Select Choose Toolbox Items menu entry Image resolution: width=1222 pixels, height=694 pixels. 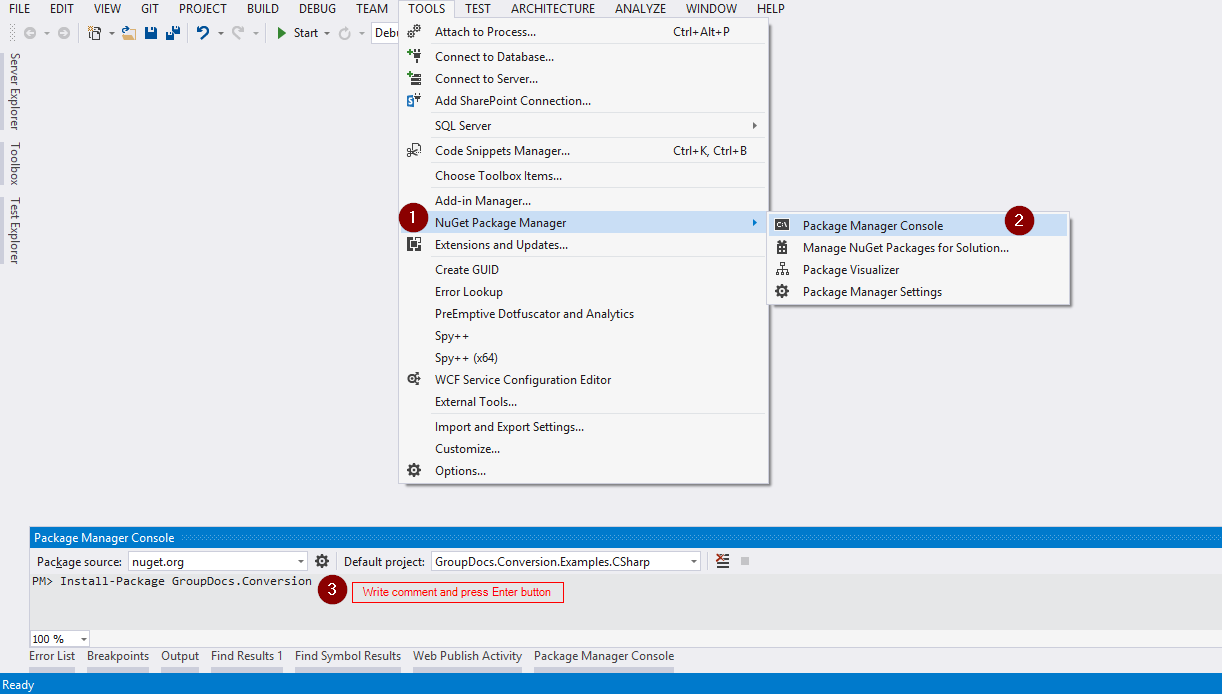click(584, 176)
